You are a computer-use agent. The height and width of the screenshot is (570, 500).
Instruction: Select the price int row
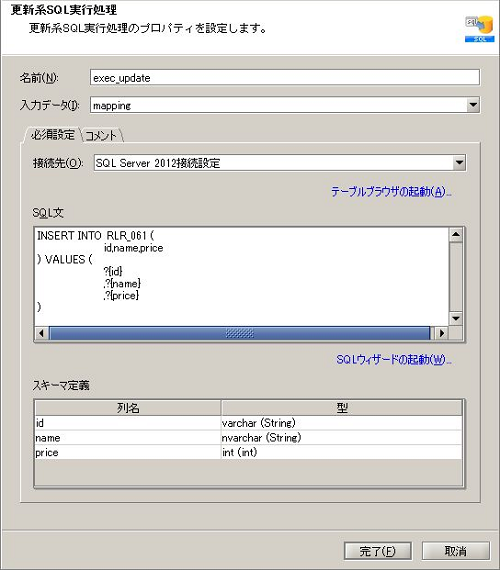[x=248, y=452]
